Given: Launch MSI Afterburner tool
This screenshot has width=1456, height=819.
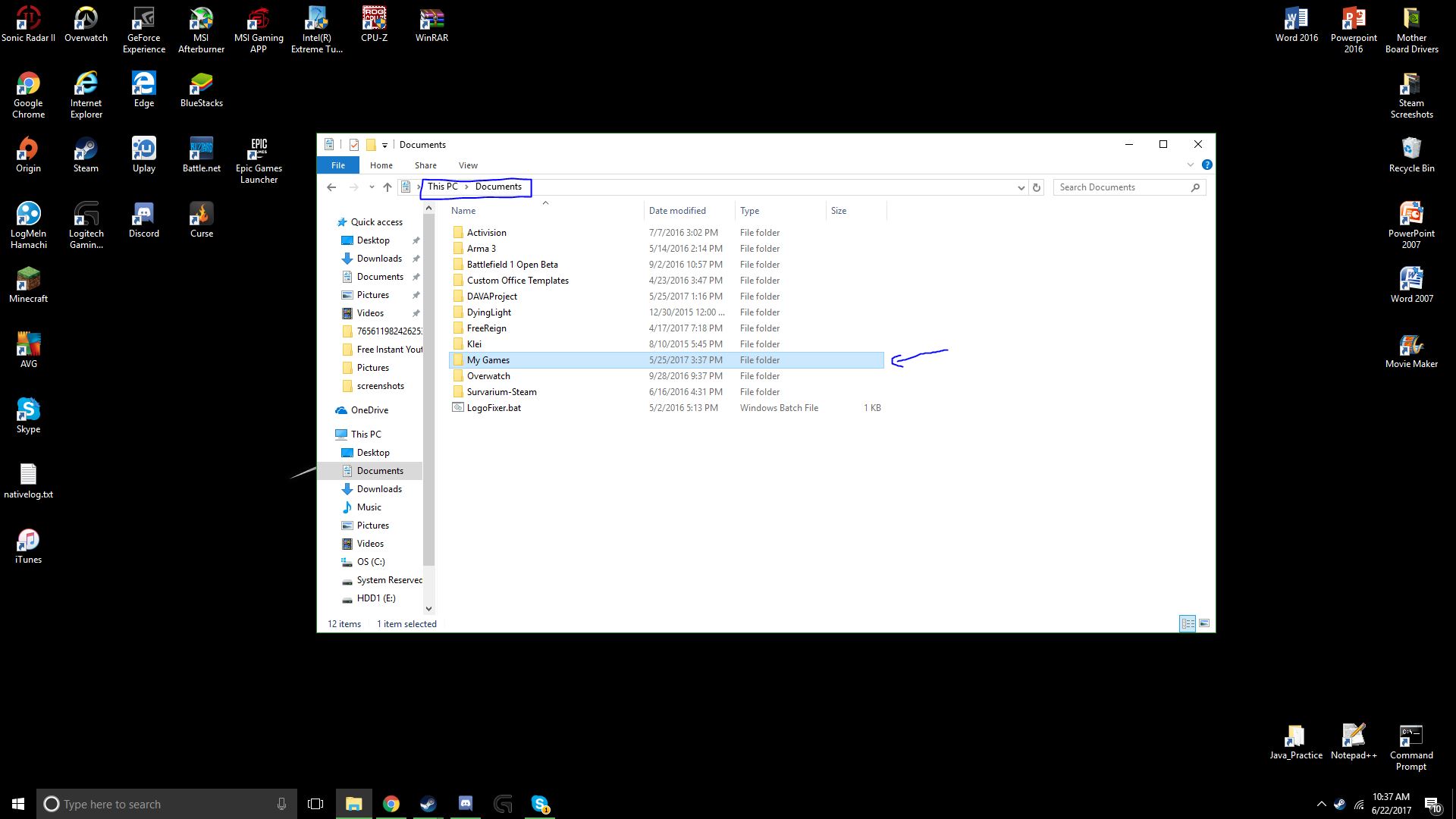Looking at the screenshot, I should (x=201, y=29).
